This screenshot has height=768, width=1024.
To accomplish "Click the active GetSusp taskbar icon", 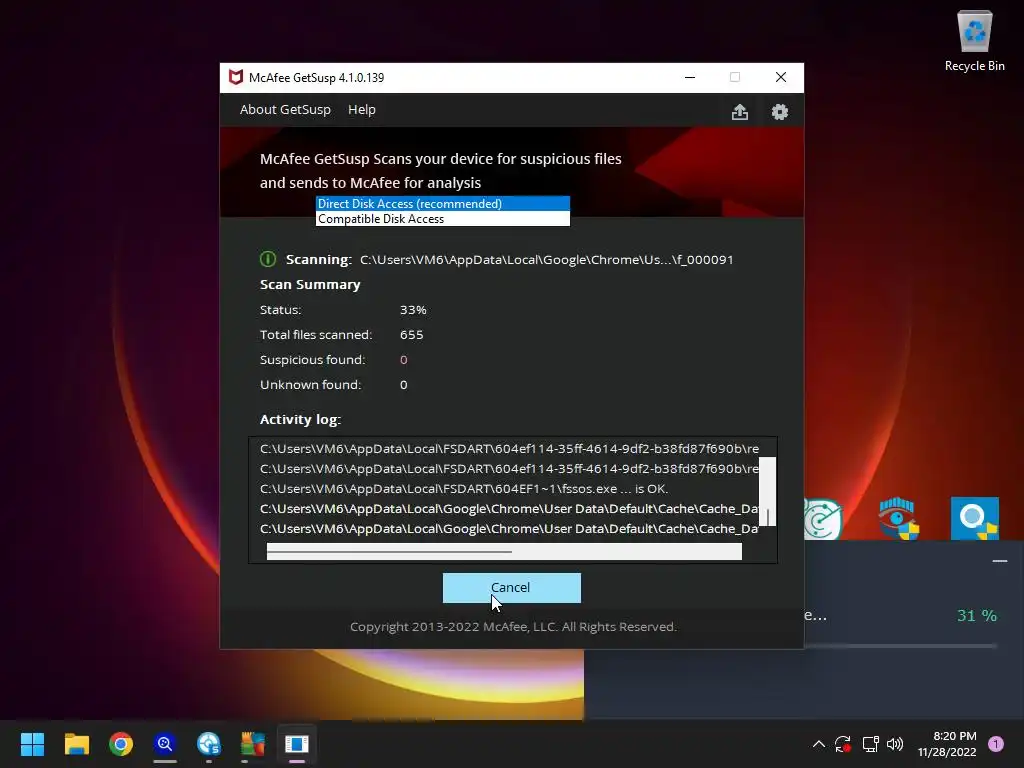I will click(x=296, y=744).
